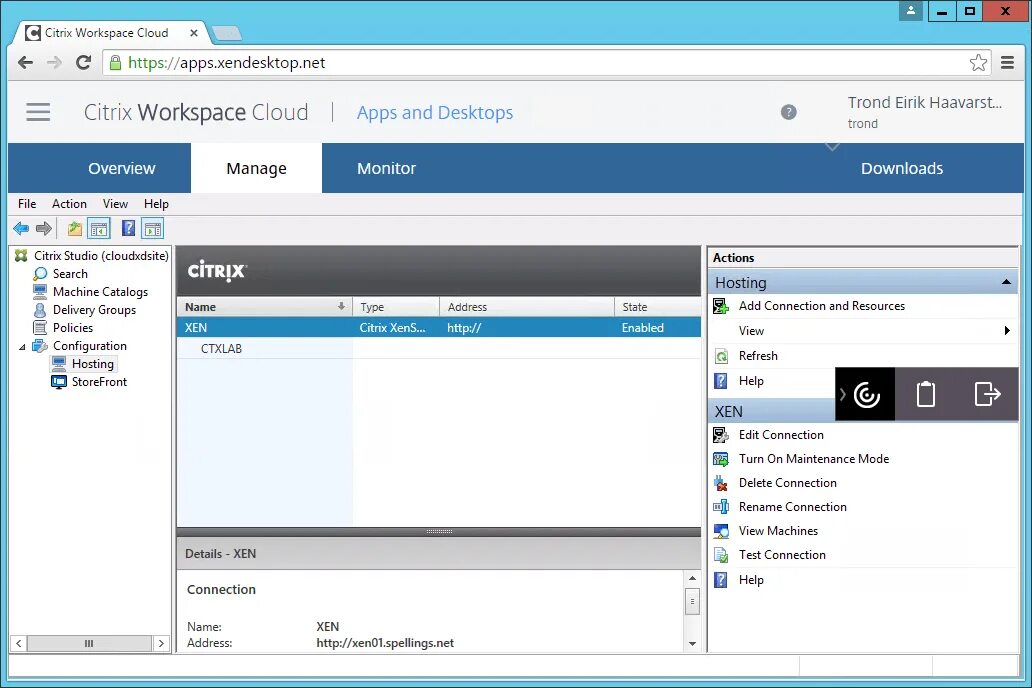Sort by Name column header

[265, 307]
